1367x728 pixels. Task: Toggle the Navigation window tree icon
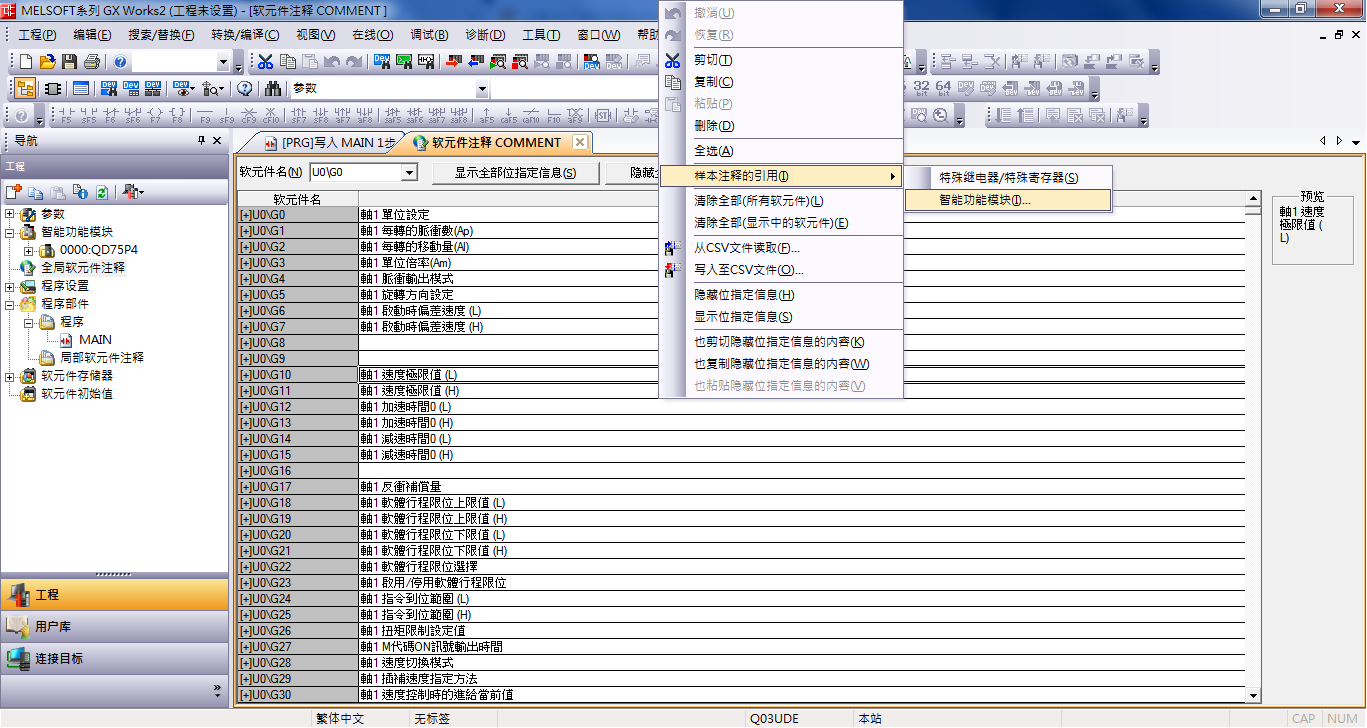coord(25,89)
